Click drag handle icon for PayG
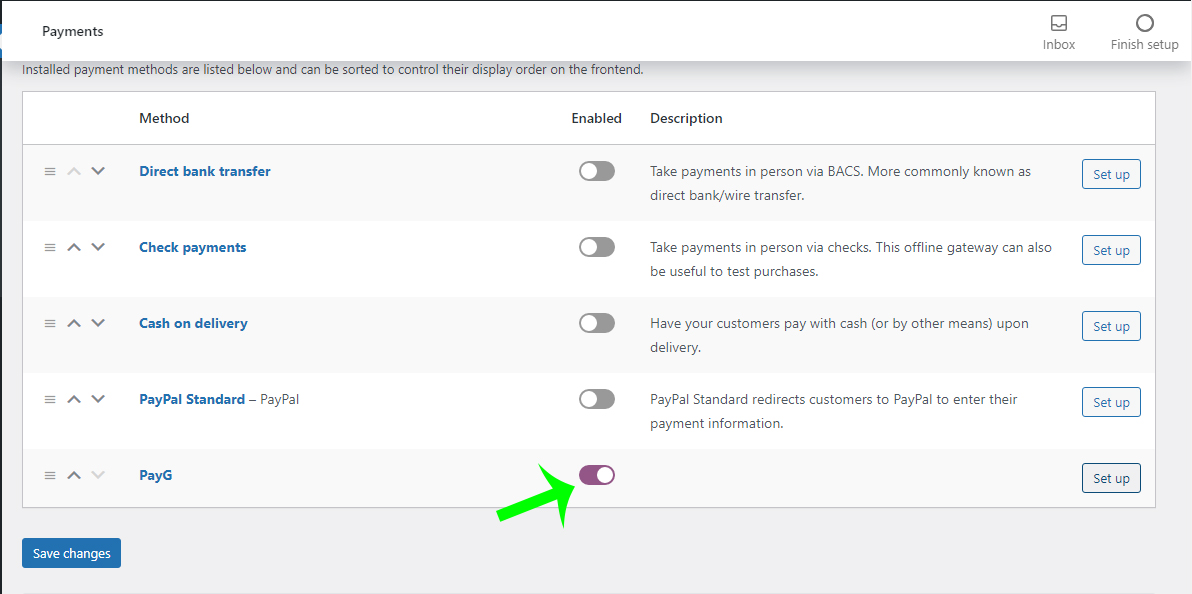The height and width of the screenshot is (594, 1192). (50, 475)
